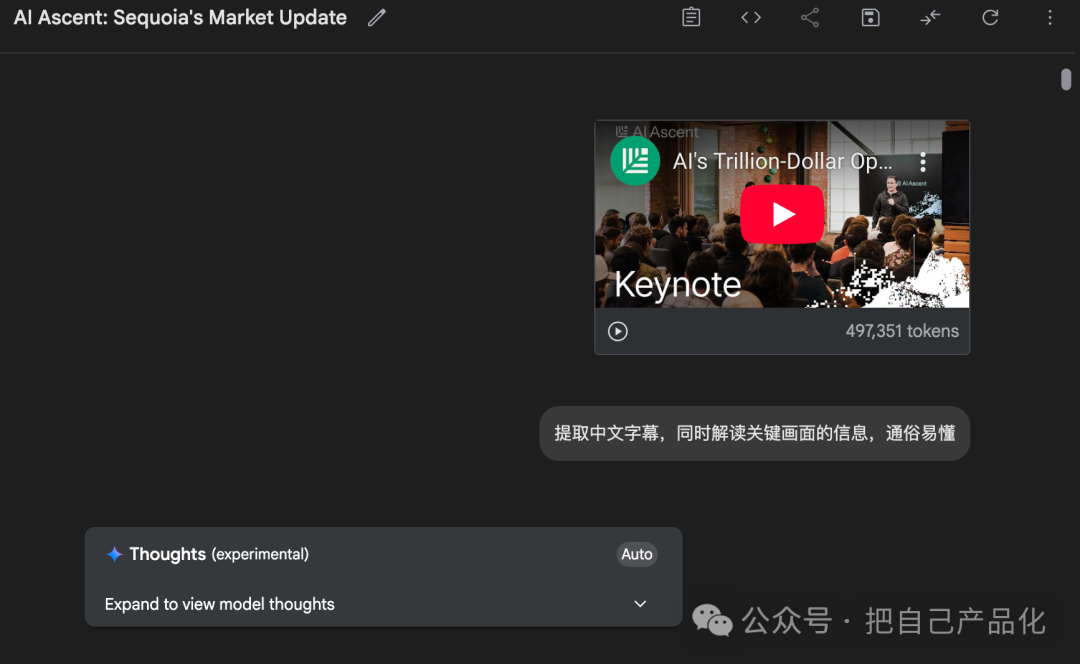Viewport: 1080px width, 664px height.
Task: Open the Sequoia channel logo on video
Action: (x=635, y=161)
